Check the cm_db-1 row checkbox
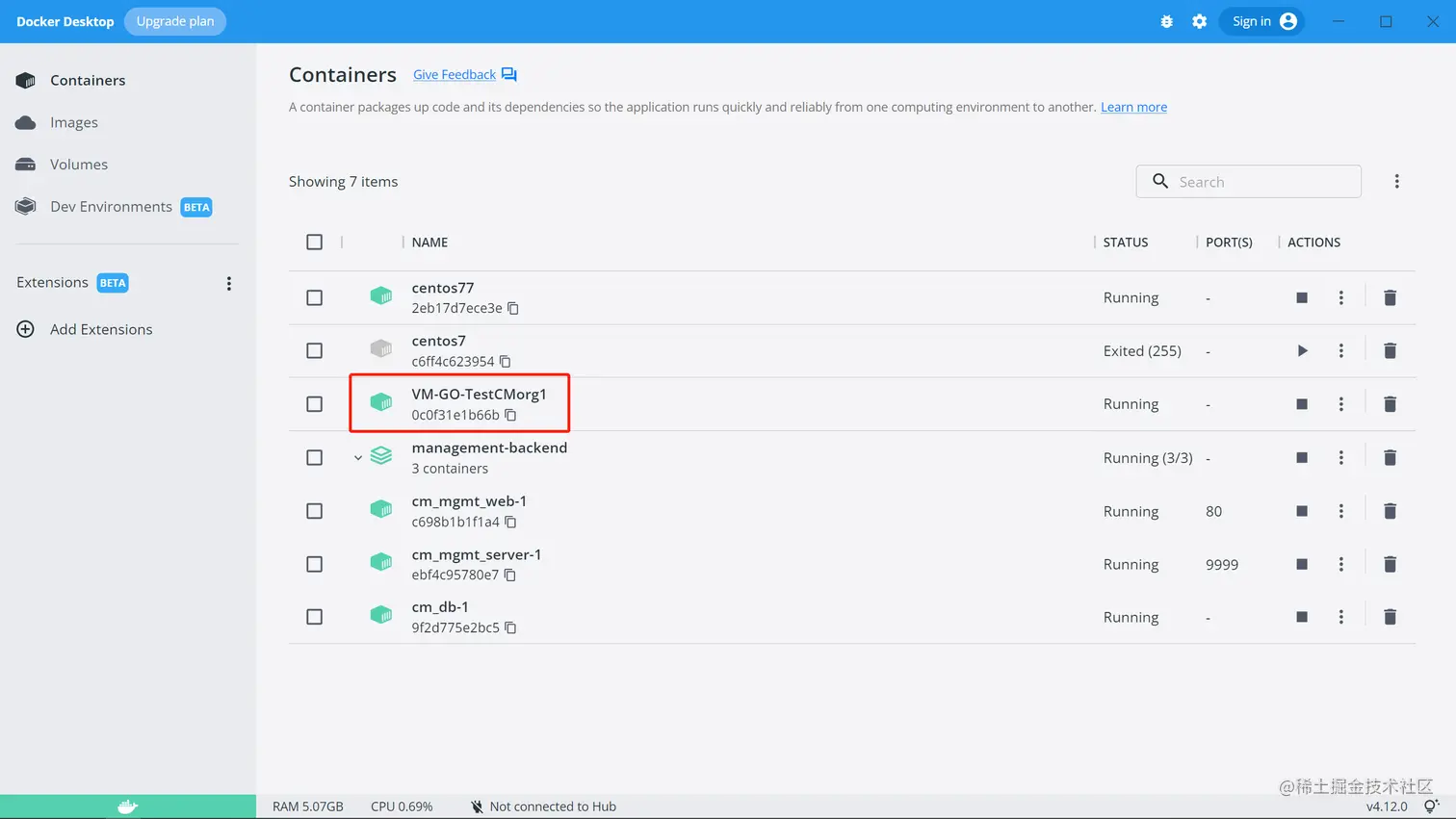 pyautogui.click(x=314, y=617)
